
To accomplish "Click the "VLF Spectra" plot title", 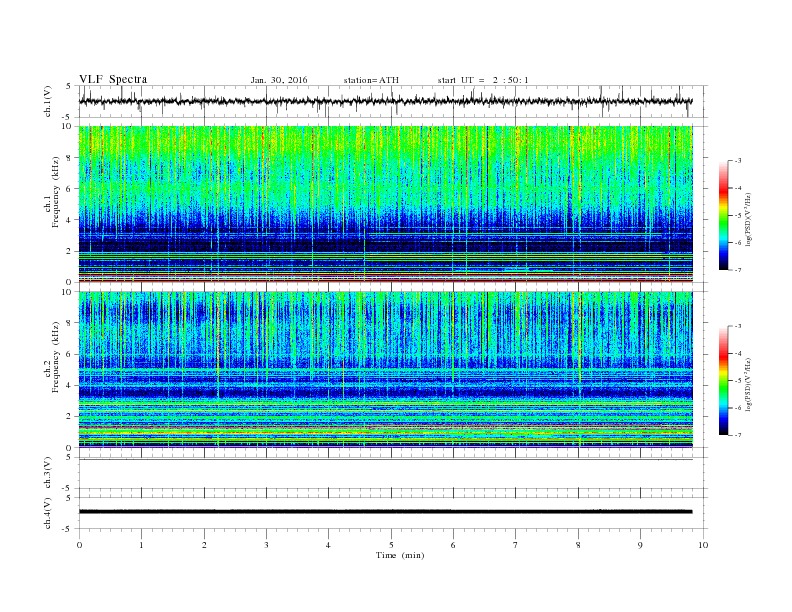I will point(113,79).
